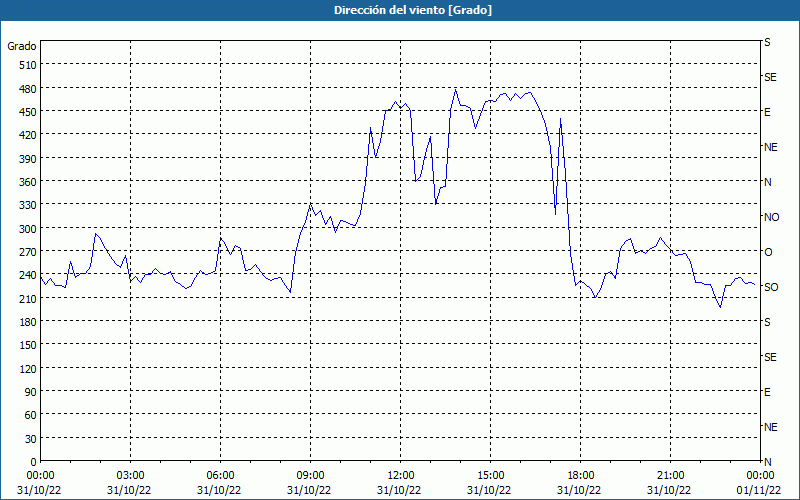Click the 300 y-axis tick label

(x=28, y=229)
